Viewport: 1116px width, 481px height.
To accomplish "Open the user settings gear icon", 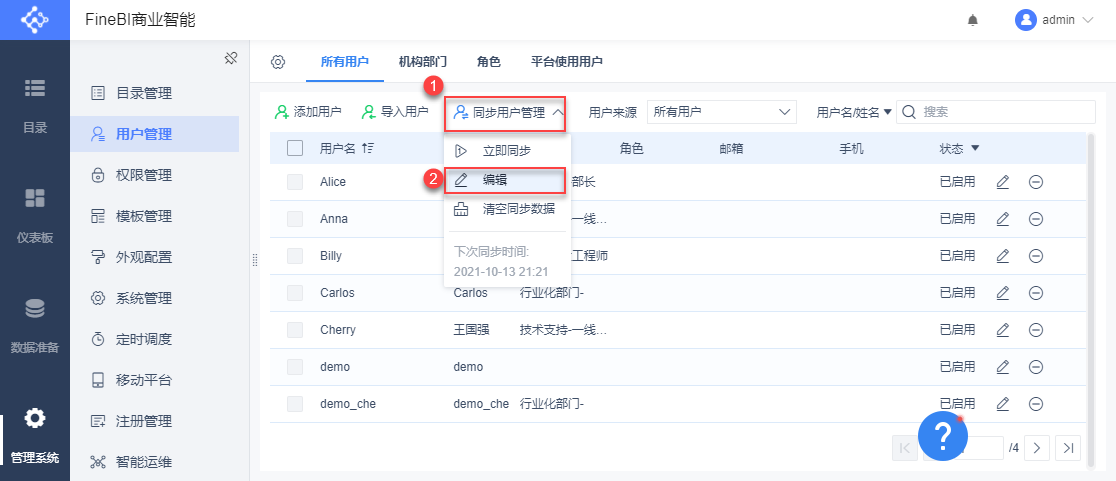I will pyautogui.click(x=278, y=62).
